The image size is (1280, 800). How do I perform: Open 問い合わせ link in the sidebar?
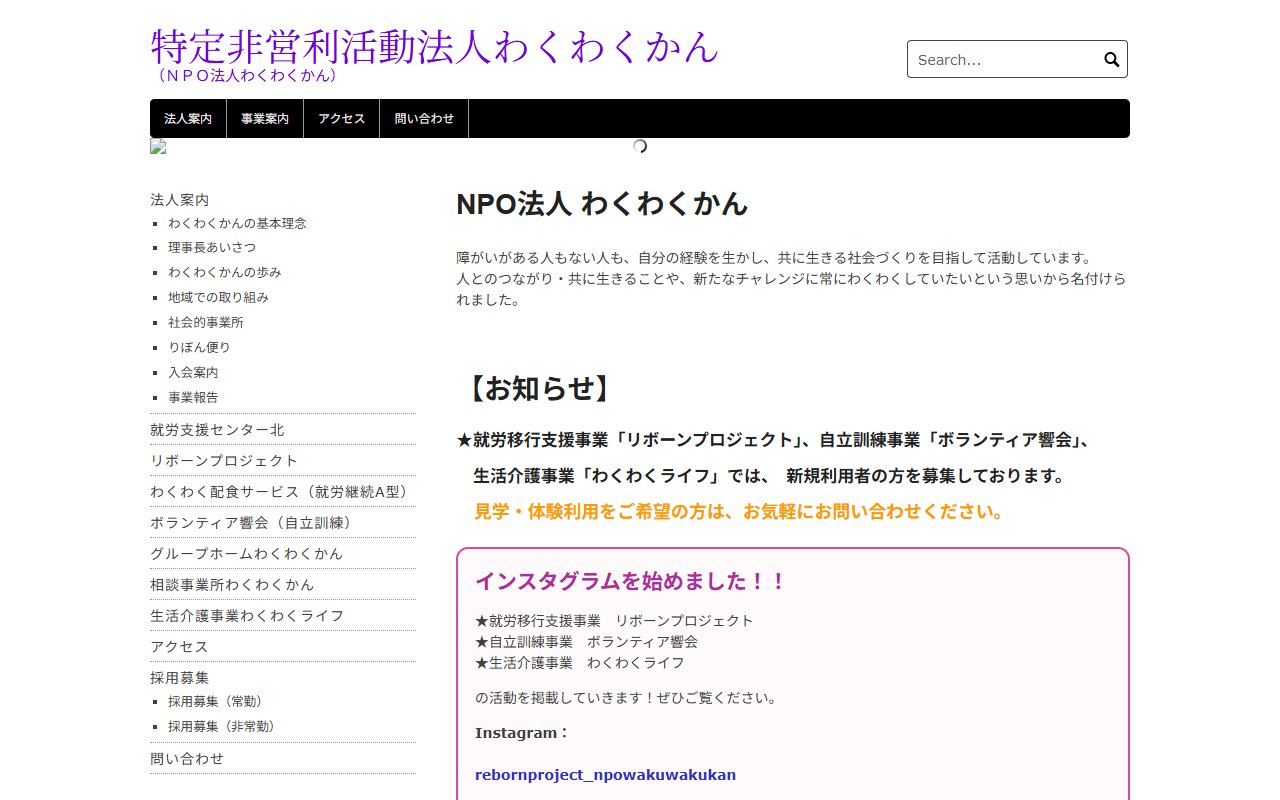pos(187,758)
